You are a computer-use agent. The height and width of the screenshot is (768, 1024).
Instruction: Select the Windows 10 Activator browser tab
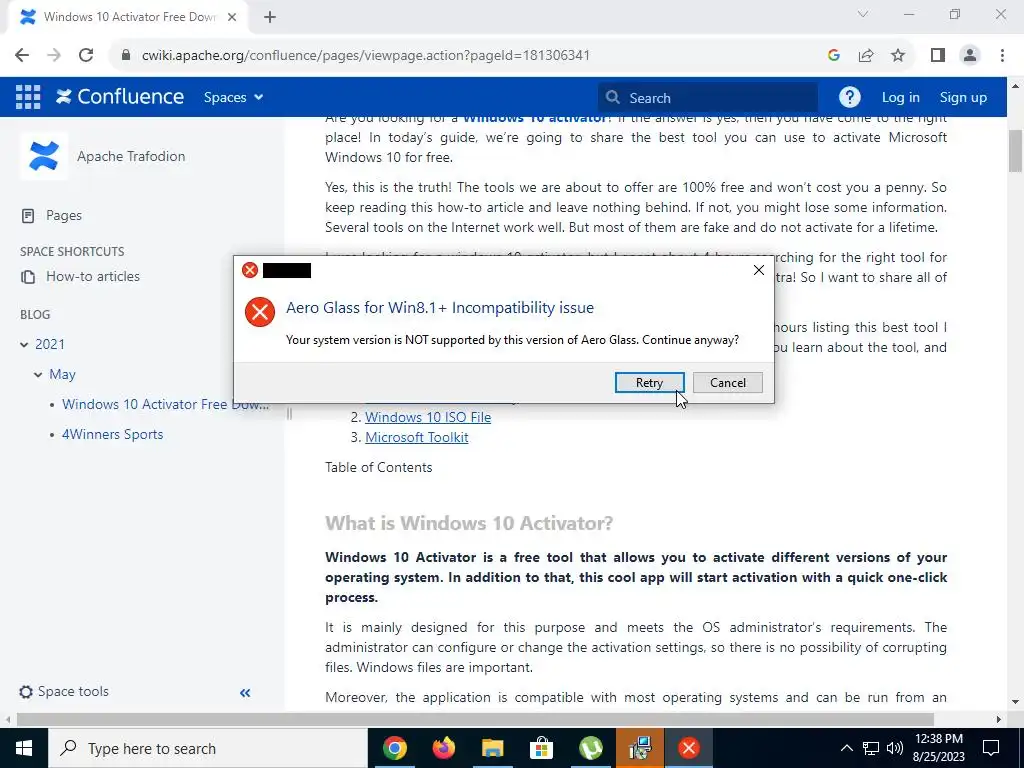point(129,17)
